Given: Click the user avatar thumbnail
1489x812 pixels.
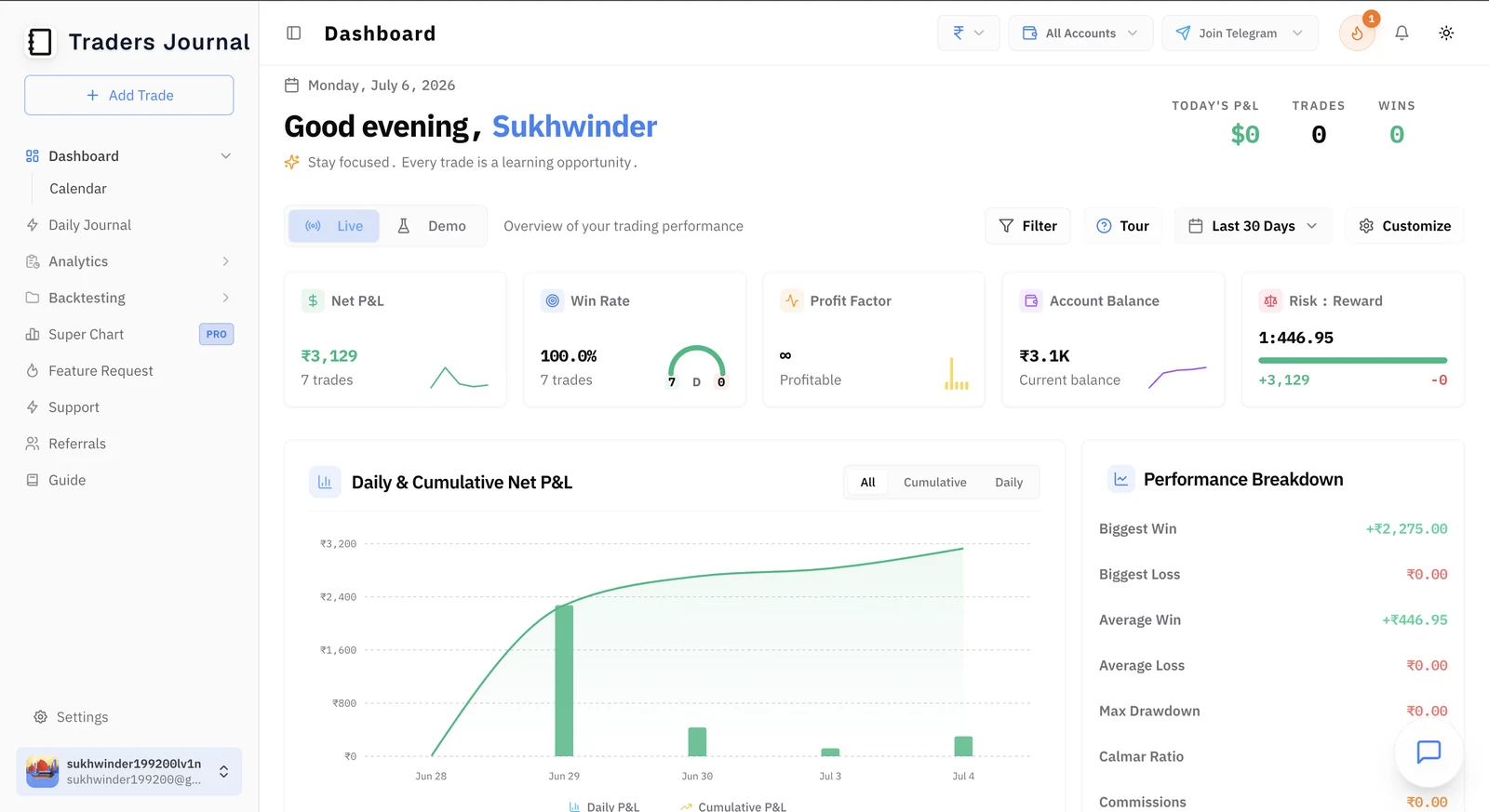Looking at the screenshot, I should click(x=42, y=772).
